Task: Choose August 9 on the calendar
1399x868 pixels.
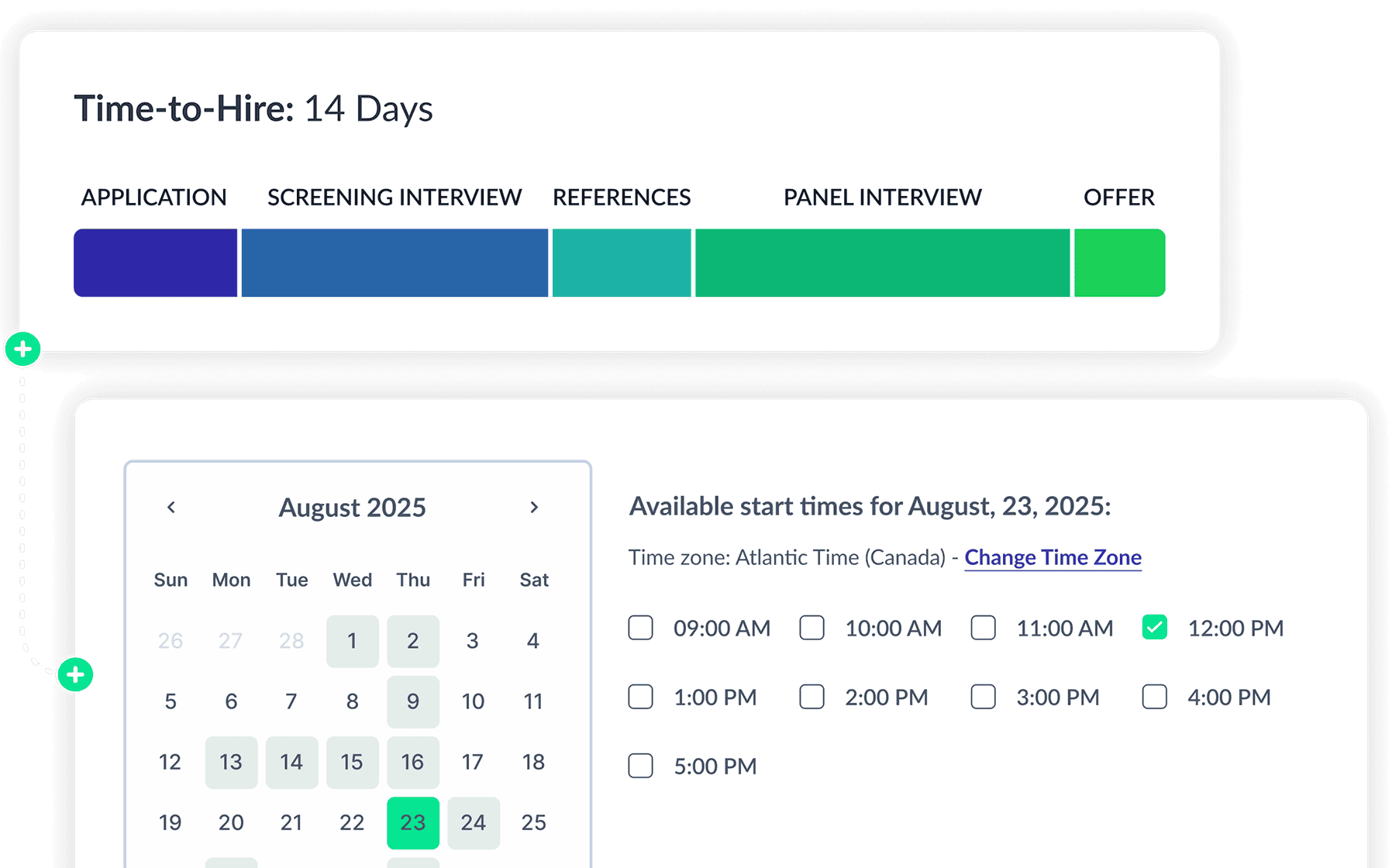Action: pos(413,701)
